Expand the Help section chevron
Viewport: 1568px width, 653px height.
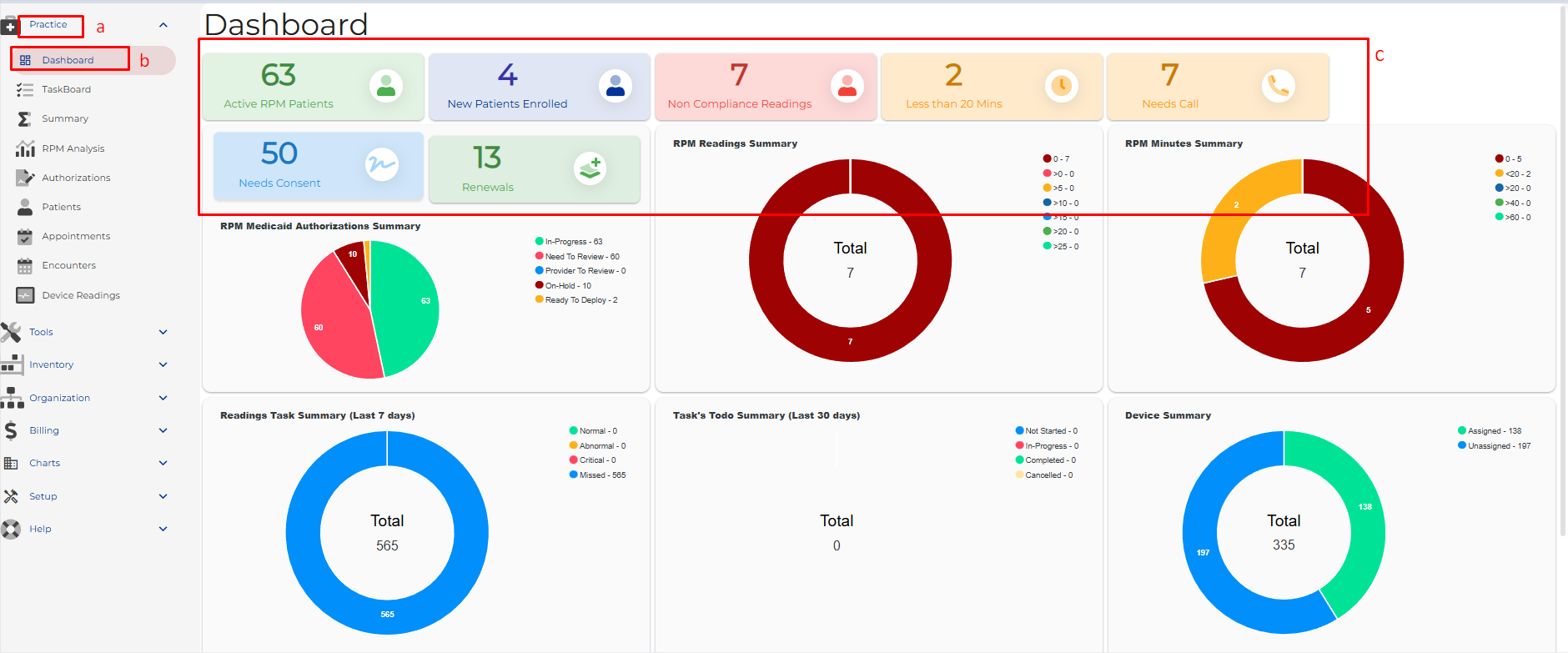tap(163, 529)
